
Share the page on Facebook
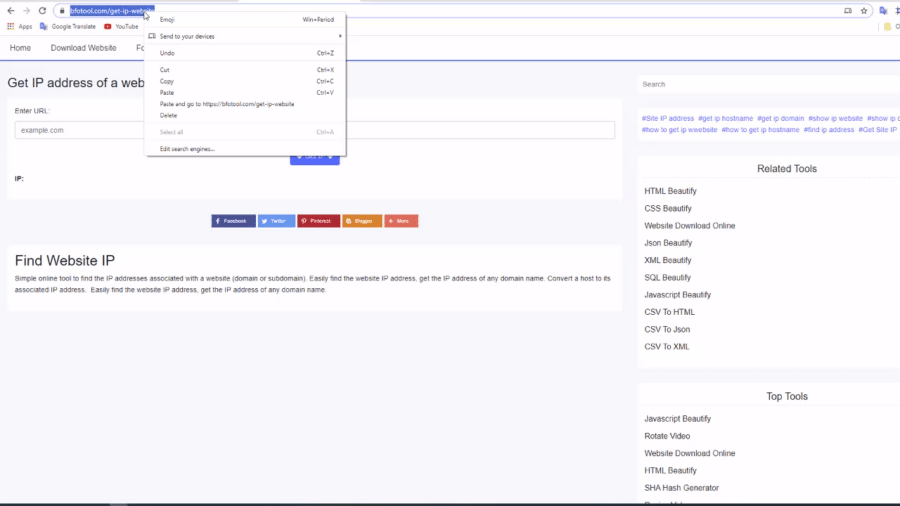tap(233, 221)
